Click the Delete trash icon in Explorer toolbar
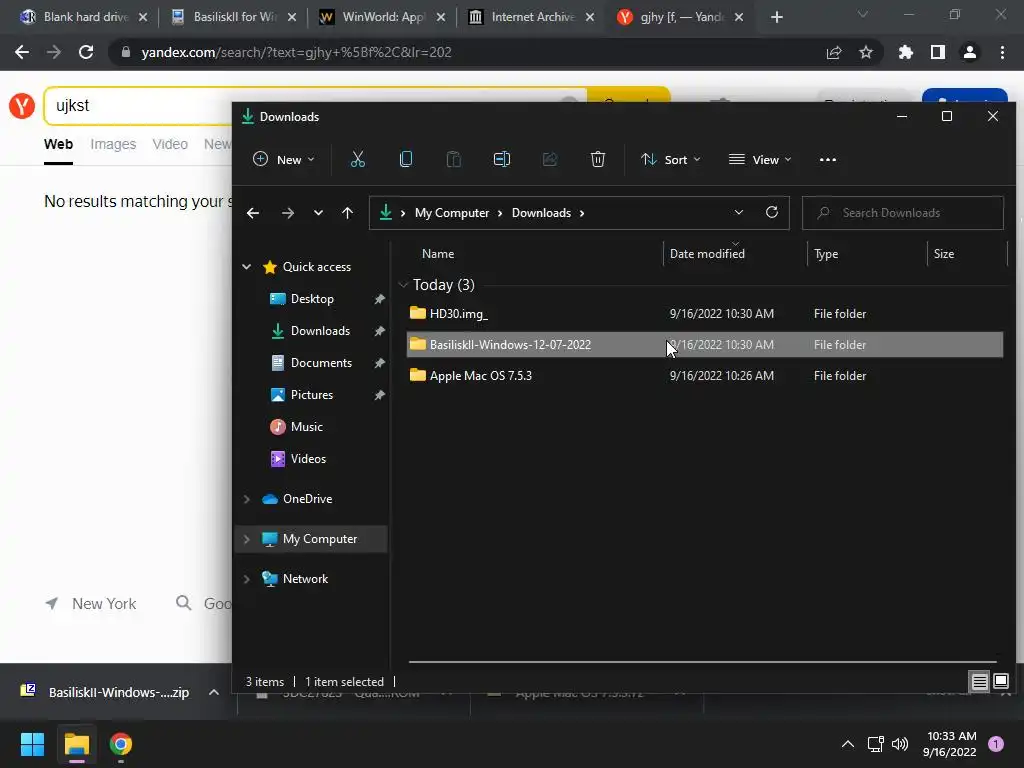The image size is (1024, 768). (598, 159)
